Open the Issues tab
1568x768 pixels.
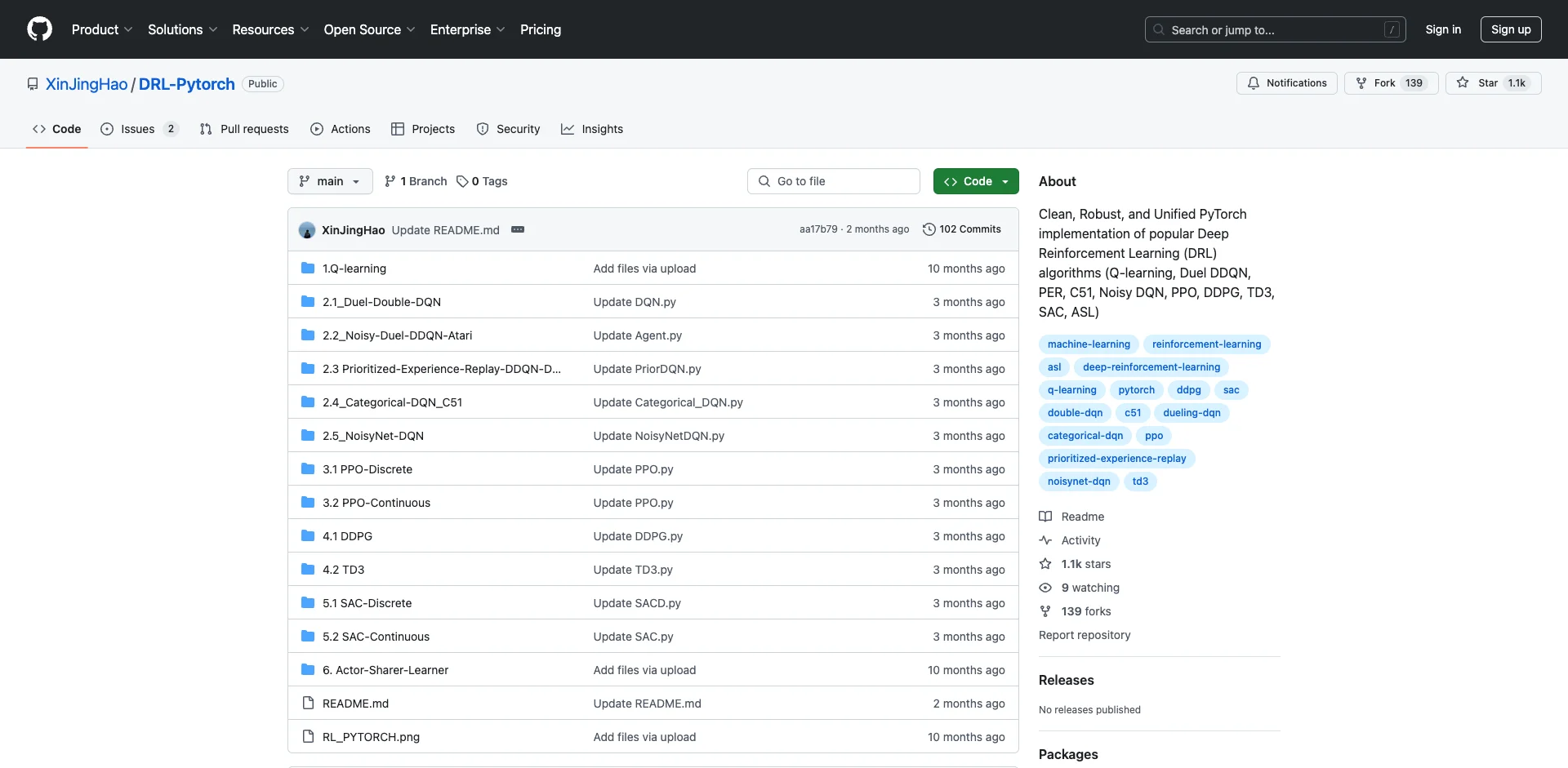(x=139, y=129)
